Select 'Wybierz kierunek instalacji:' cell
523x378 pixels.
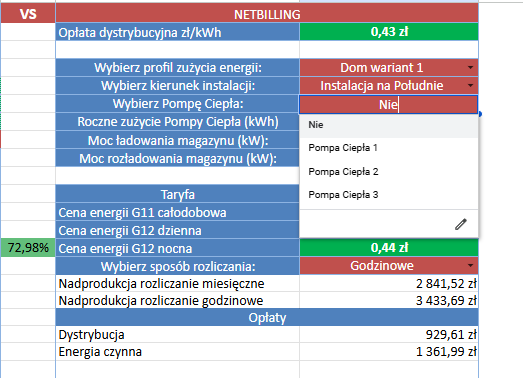(177, 86)
